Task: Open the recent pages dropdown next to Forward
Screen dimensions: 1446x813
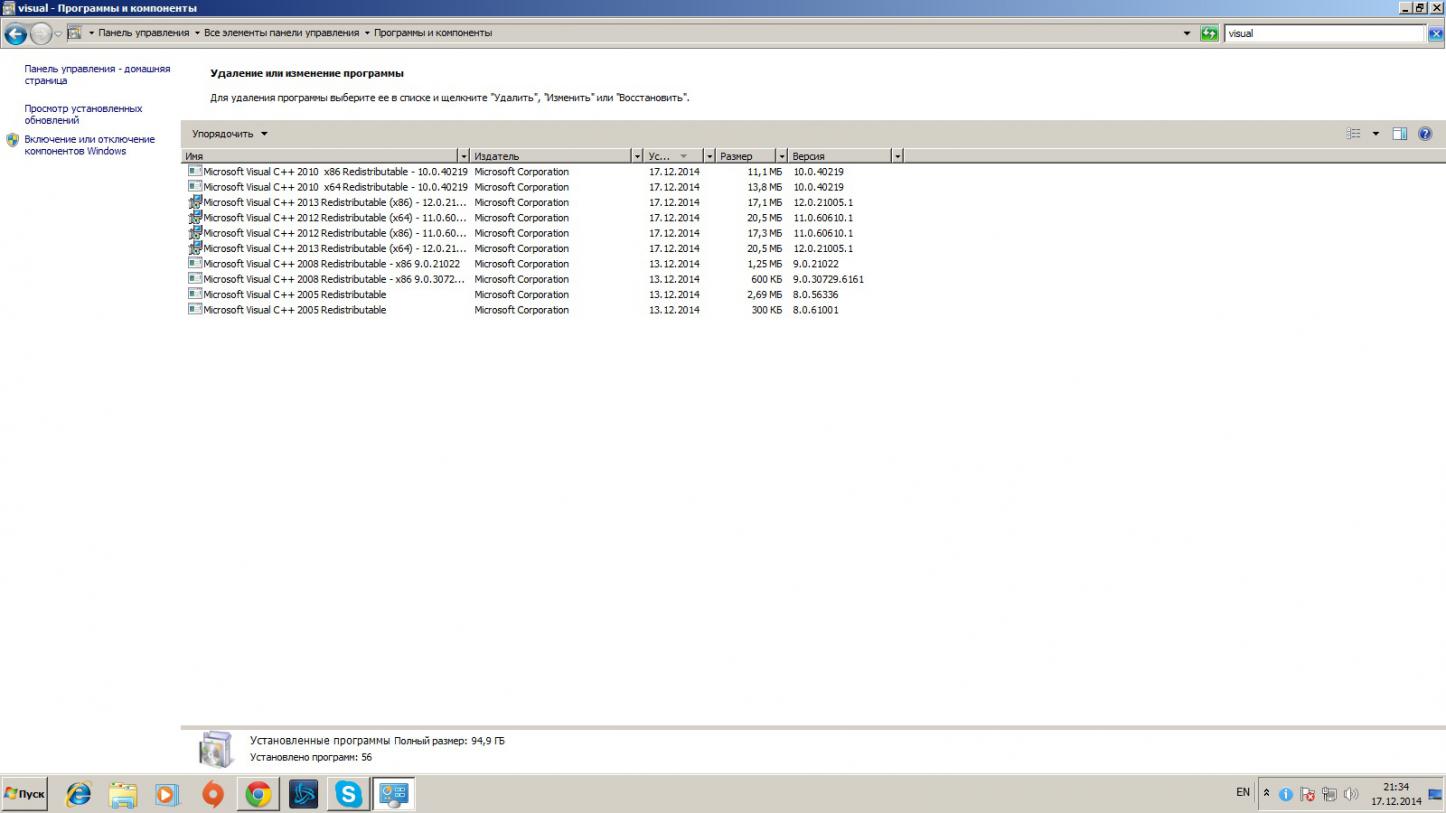Action: coord(58,34)
